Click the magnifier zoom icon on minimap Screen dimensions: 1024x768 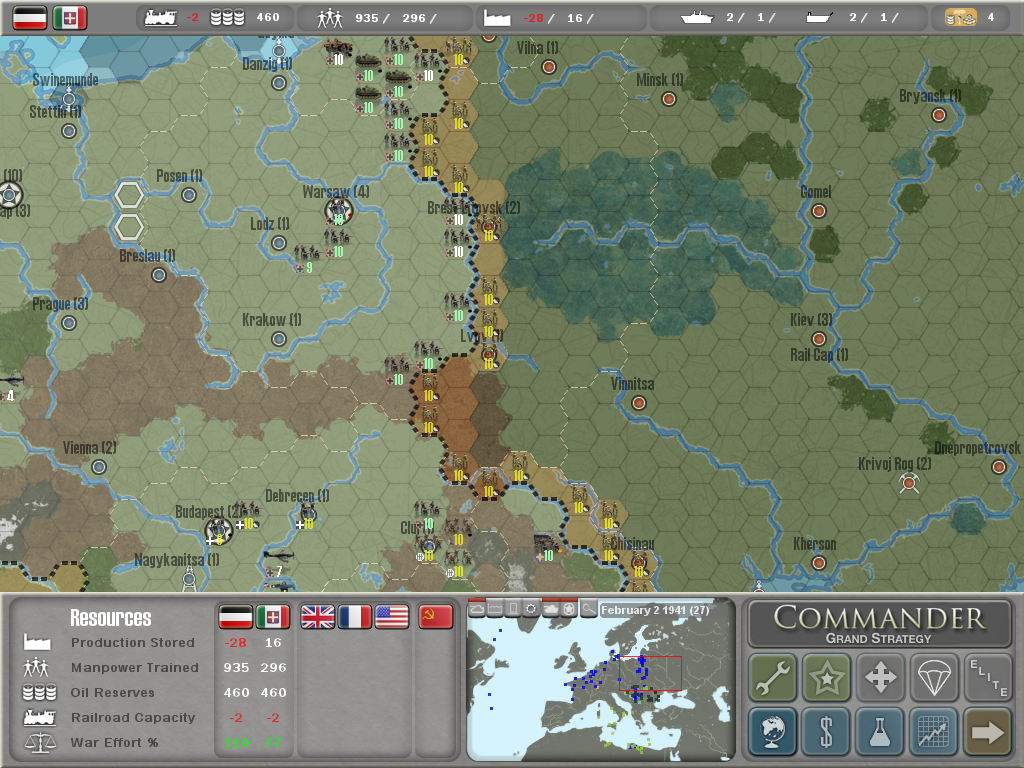[x=588, y=609]
